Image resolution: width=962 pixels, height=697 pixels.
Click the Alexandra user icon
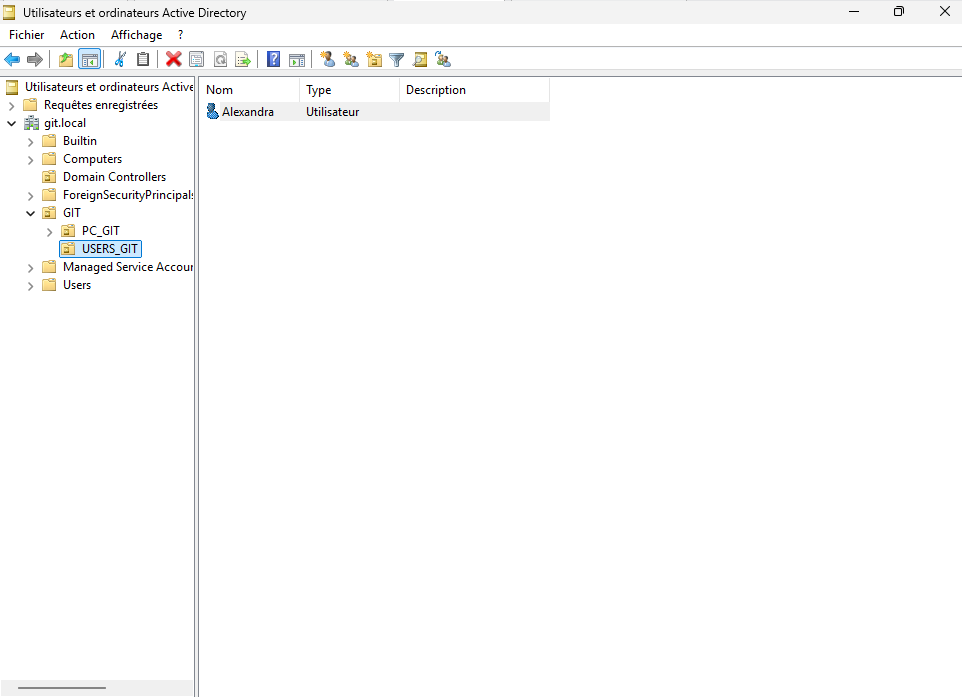[212, 112]
